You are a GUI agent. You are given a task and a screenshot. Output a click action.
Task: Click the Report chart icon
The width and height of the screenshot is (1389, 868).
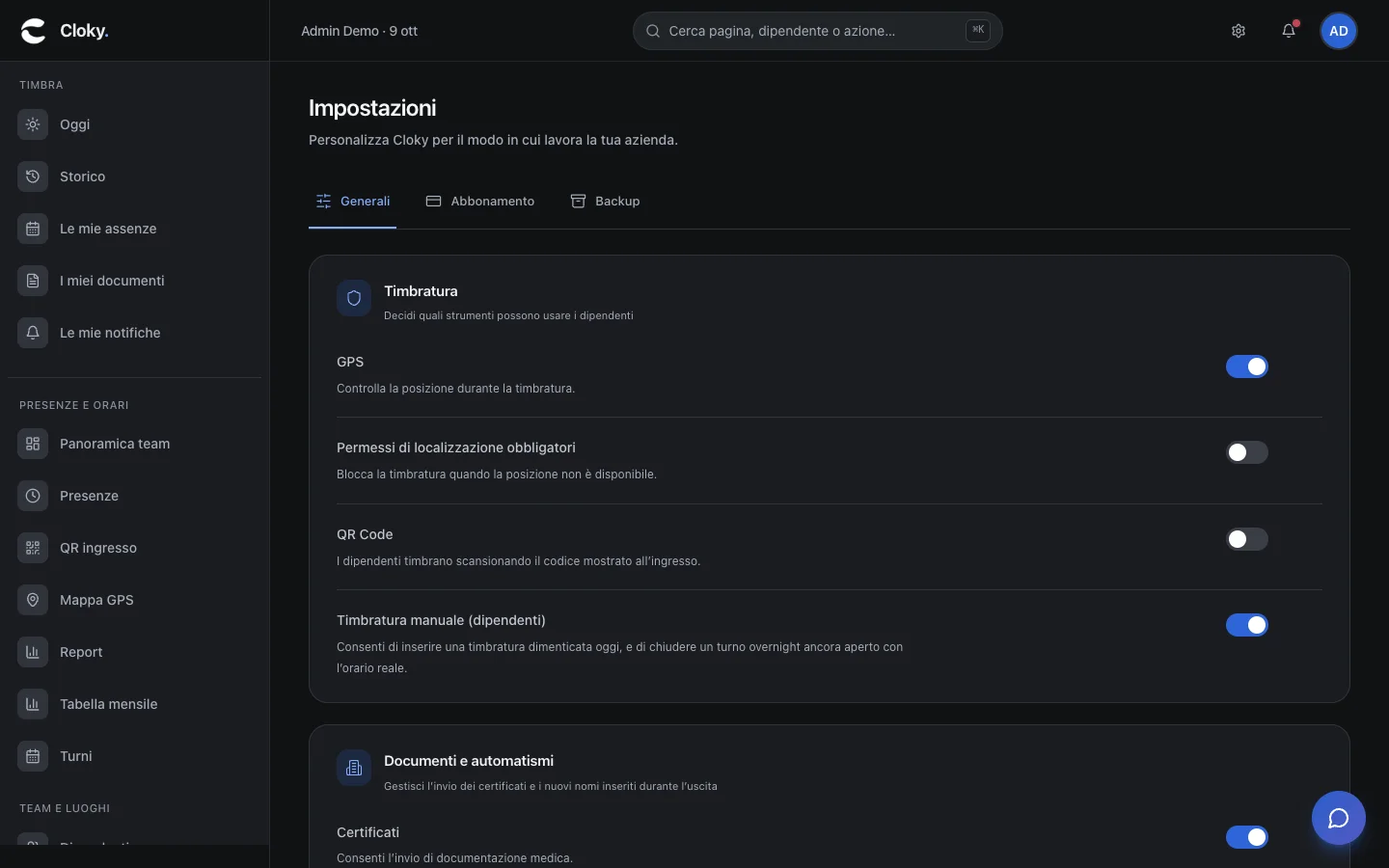coord(33,652)
